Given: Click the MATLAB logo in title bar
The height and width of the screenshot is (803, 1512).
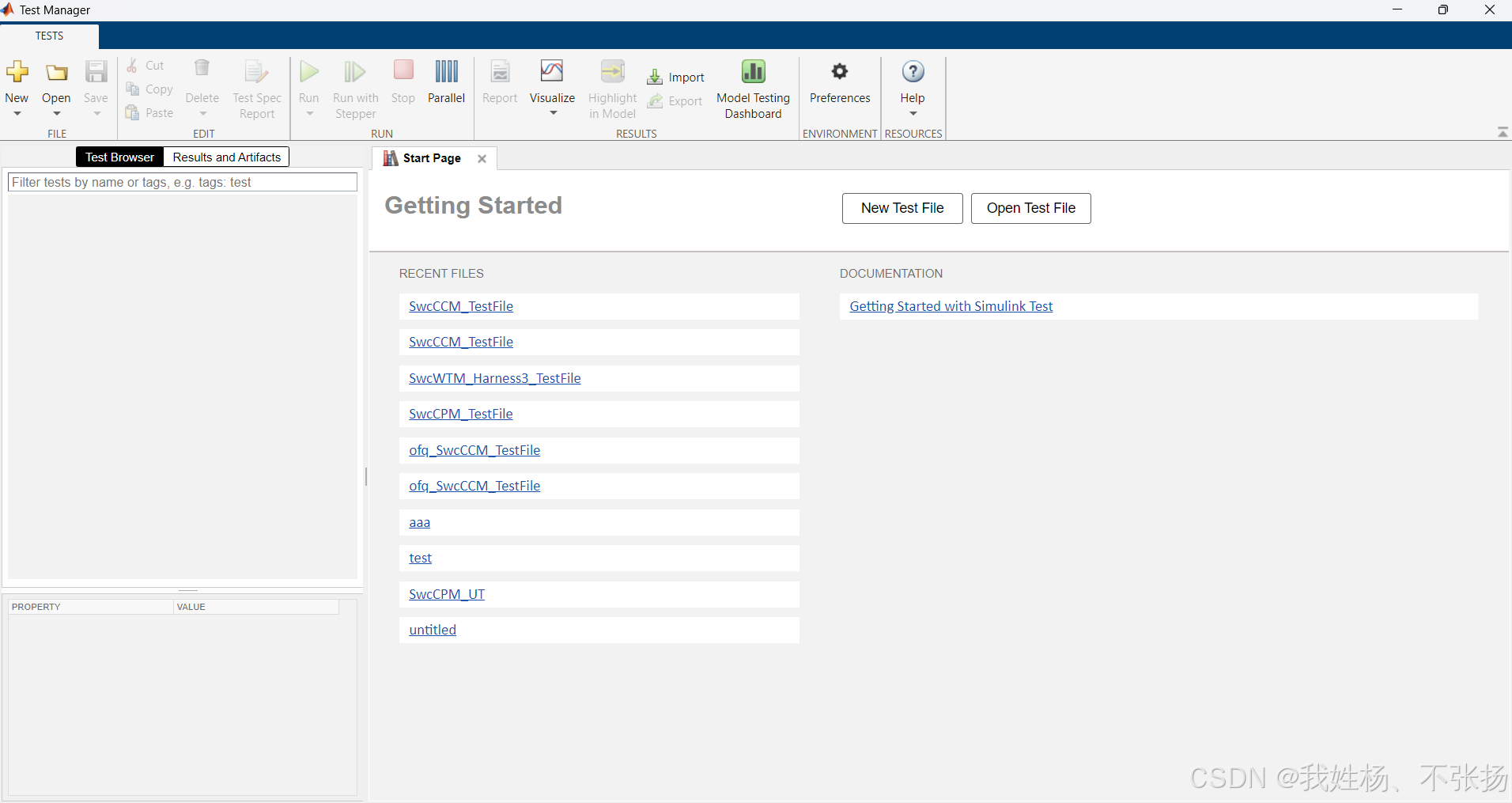Looking at the screenshot, I should 8,9.
